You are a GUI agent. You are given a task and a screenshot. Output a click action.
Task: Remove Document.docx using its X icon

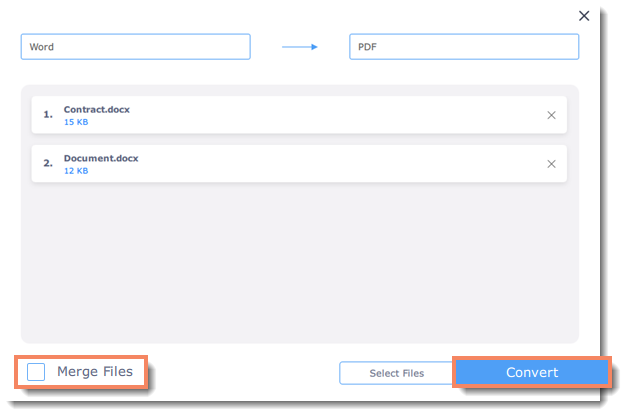pos(551,164)
